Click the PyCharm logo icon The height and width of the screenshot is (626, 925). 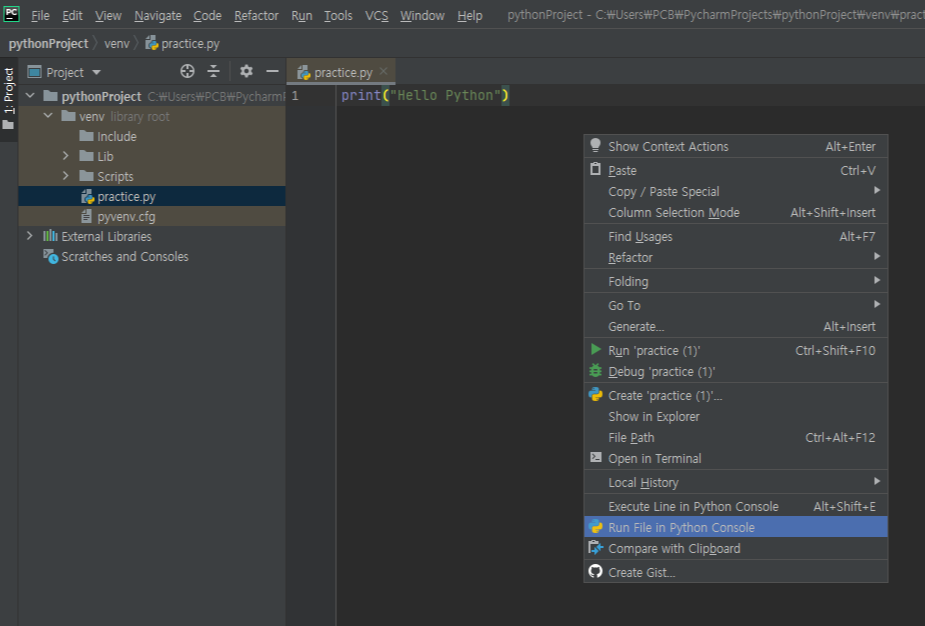pyautogui.click(x=11, y=14)
